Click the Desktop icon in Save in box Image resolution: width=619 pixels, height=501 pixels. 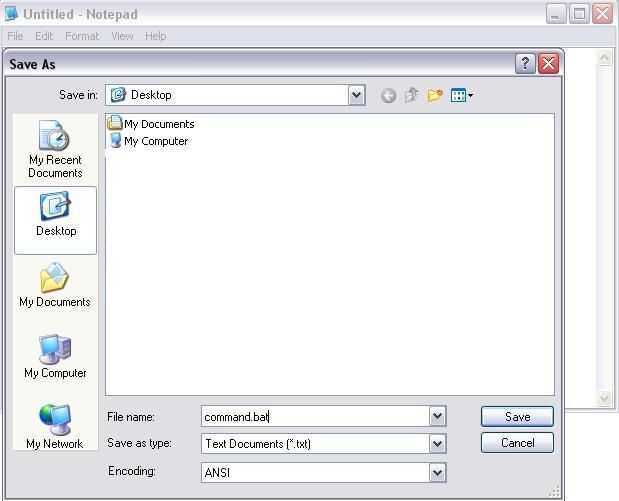click(x=118, y=95)
